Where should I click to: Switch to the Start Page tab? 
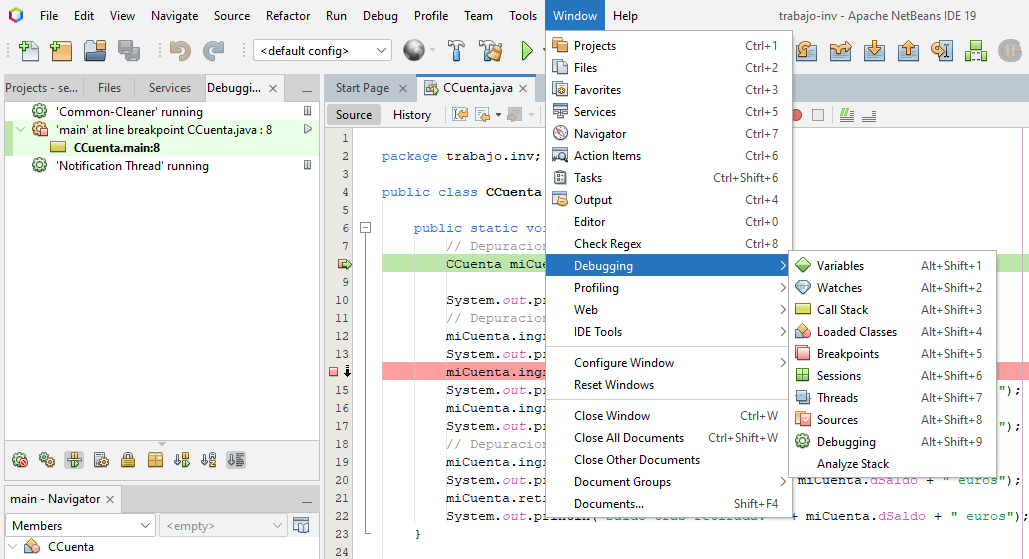click(362, 88)
